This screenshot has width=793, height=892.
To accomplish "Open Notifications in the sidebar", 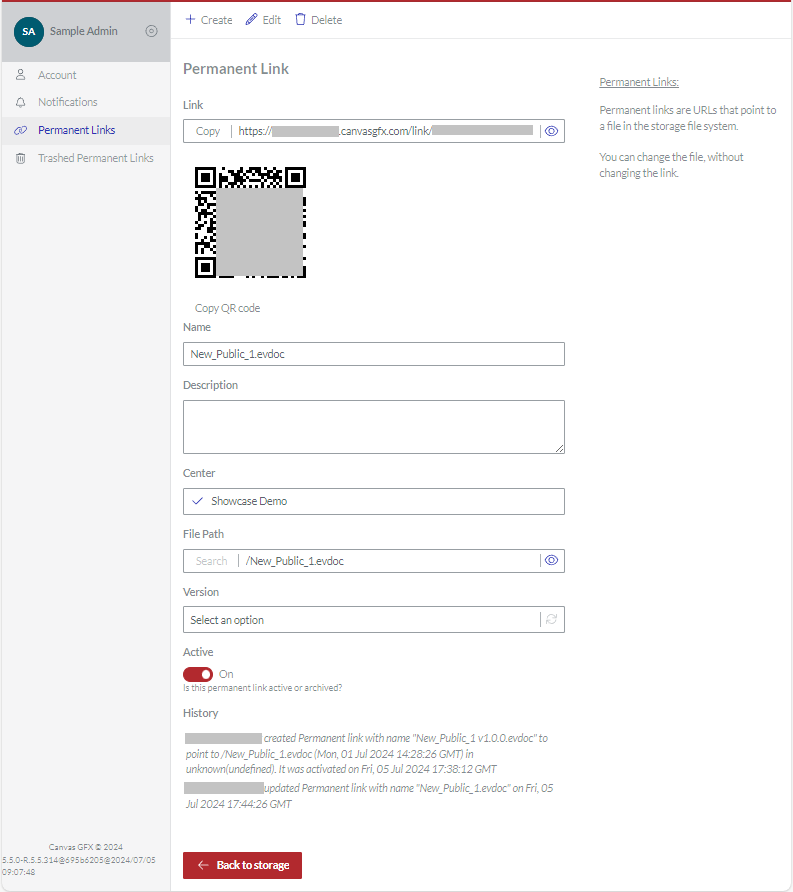I will click(86, 102).
